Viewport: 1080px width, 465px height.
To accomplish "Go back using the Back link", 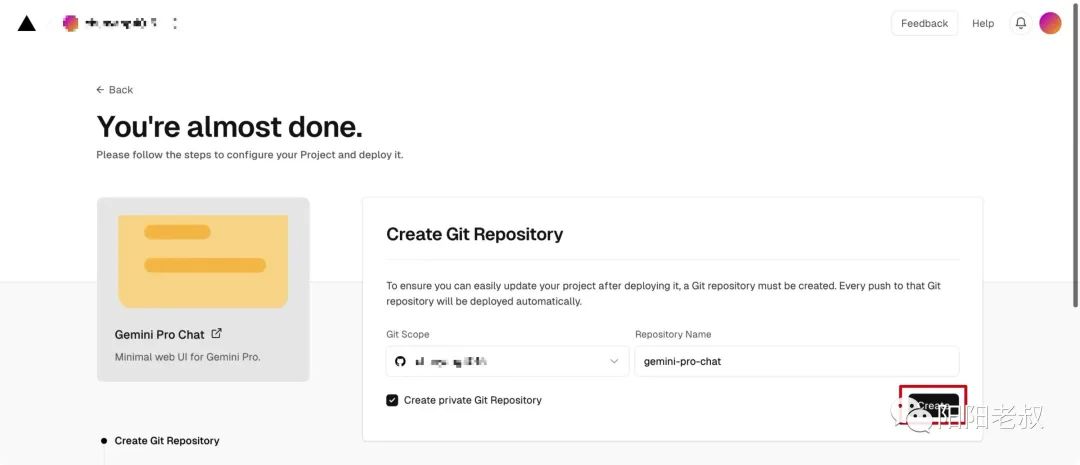I will coord(115,90).
